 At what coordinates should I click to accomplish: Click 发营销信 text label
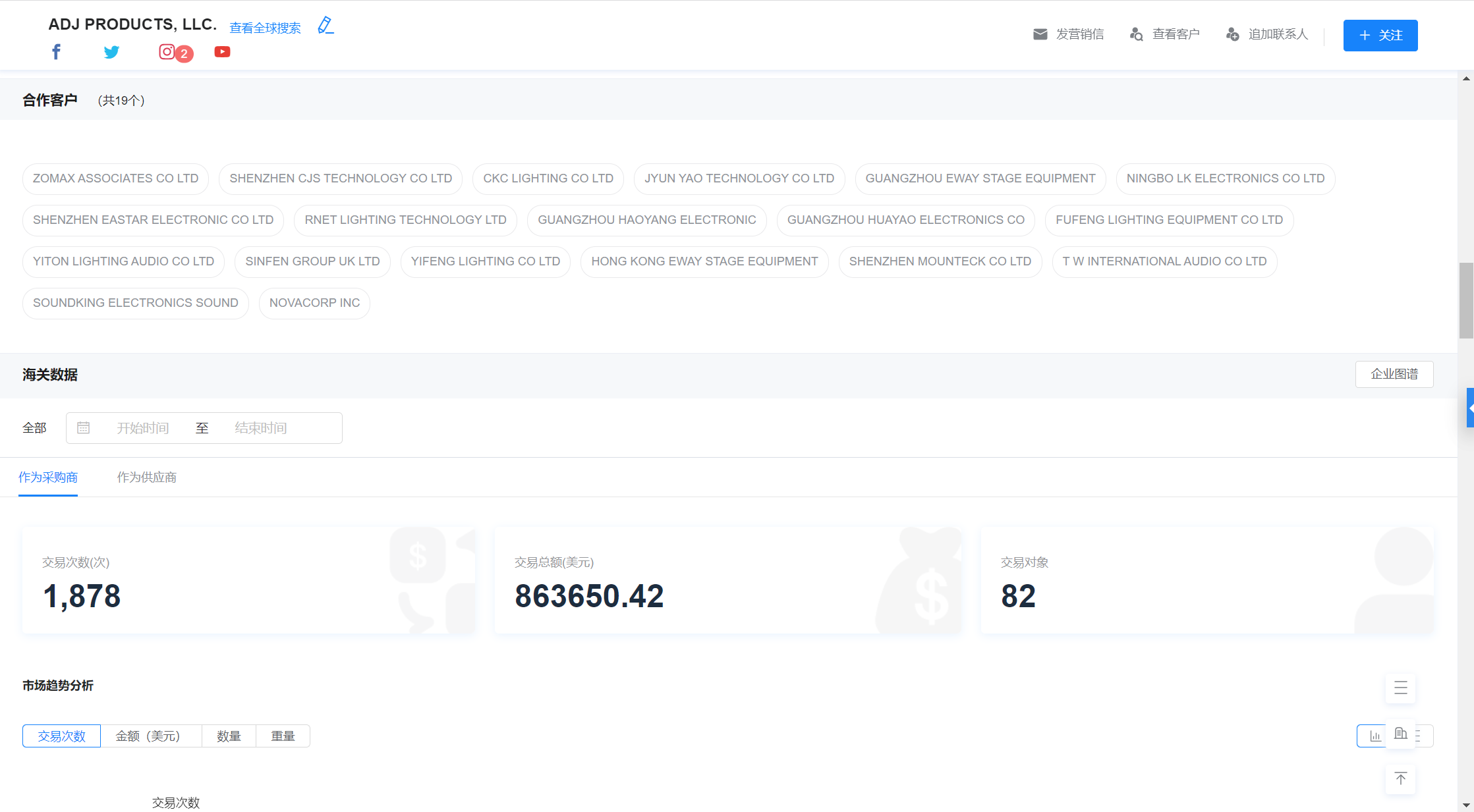pyautogui.click(x=1080, y=34)
